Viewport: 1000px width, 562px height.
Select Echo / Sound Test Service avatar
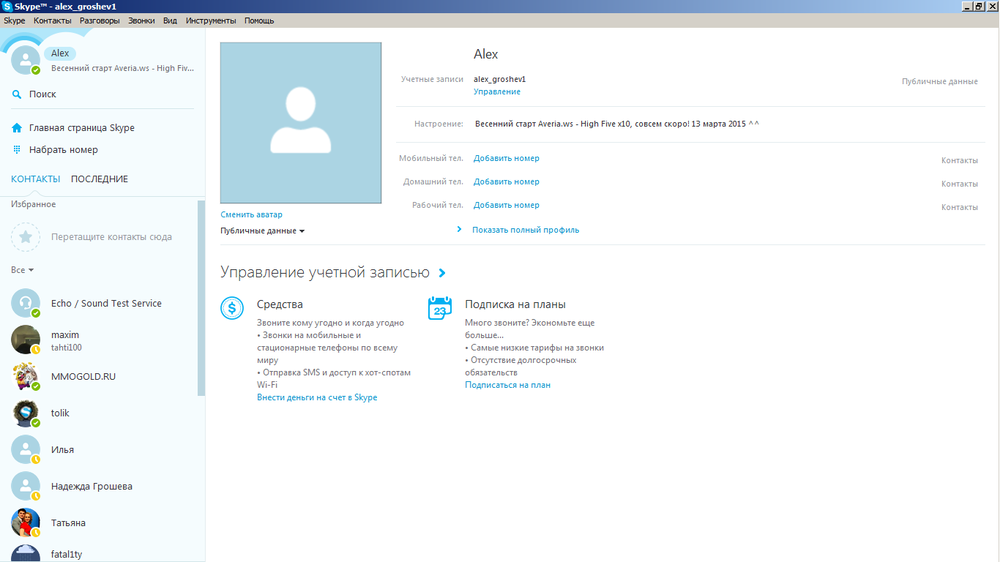click(x=25, y=303)
